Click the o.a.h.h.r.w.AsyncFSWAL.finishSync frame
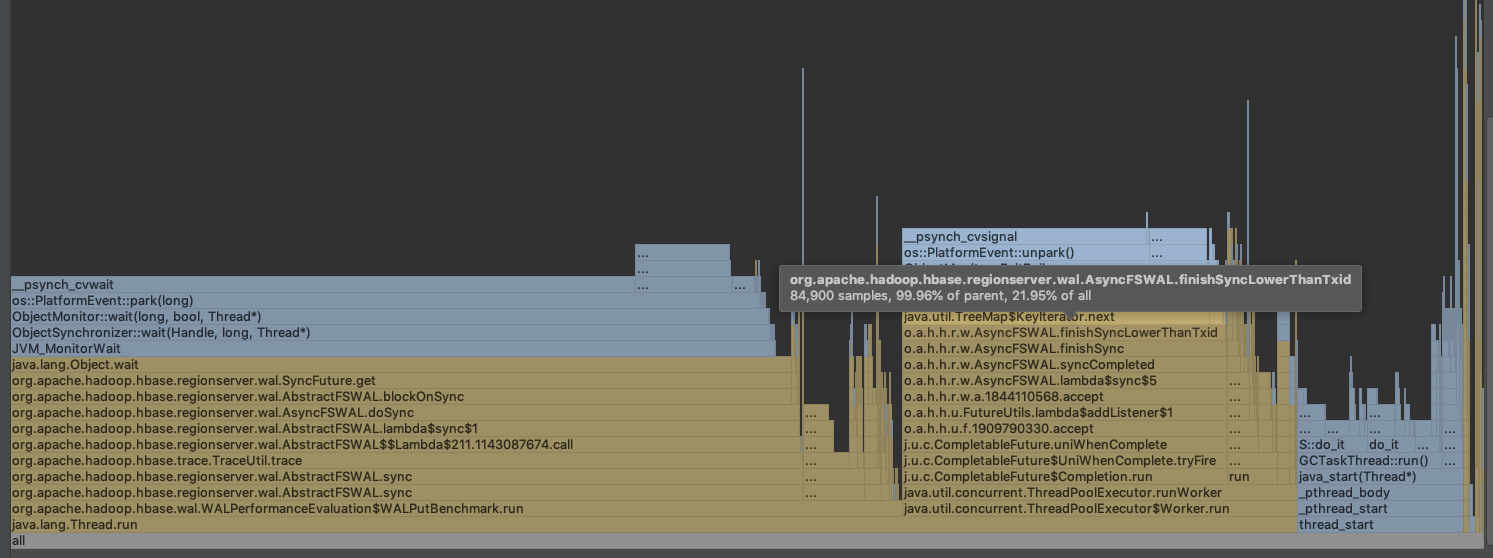Viewport: 1493px width, 558px height. click(1064, 349)
